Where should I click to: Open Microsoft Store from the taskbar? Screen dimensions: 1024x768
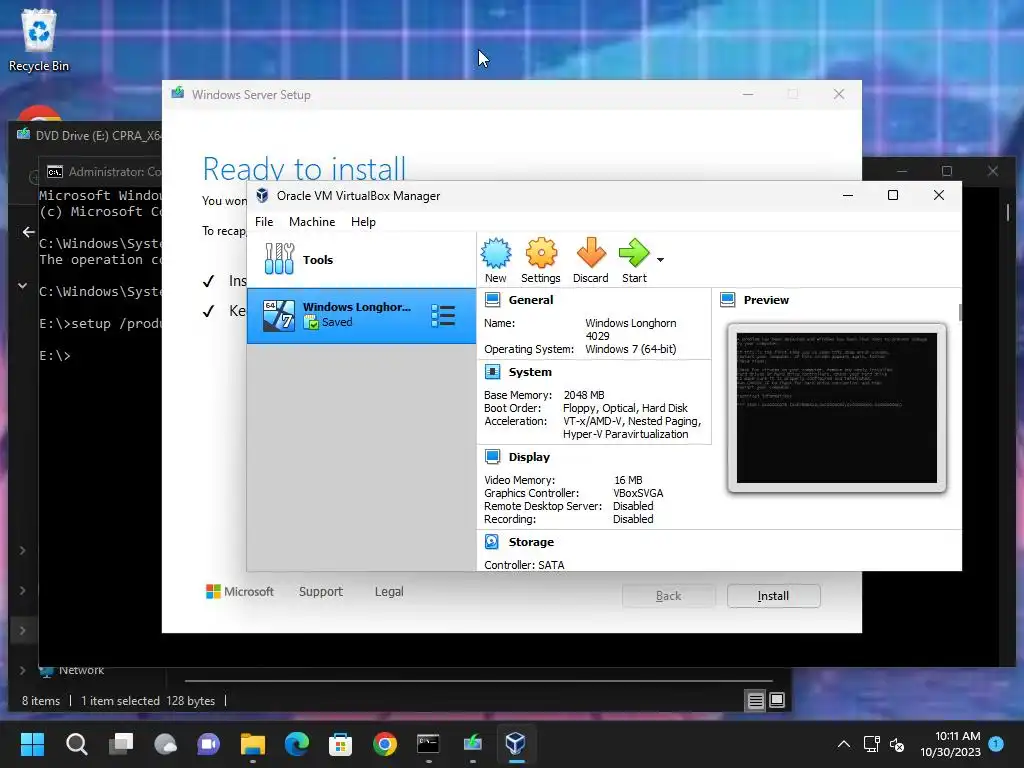tap(340, 744)
